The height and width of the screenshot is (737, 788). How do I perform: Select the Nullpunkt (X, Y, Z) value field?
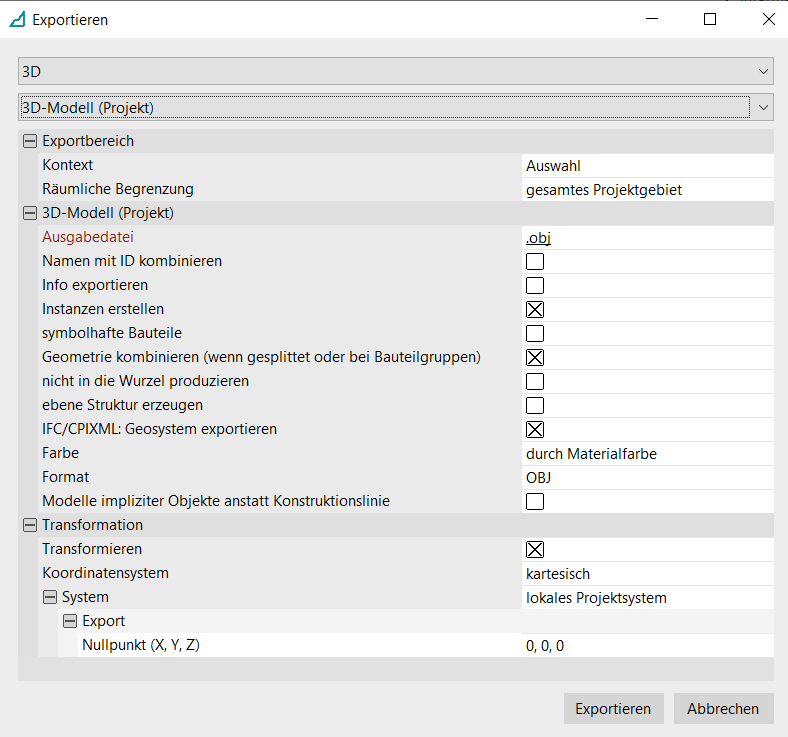(x=646, y=645)
